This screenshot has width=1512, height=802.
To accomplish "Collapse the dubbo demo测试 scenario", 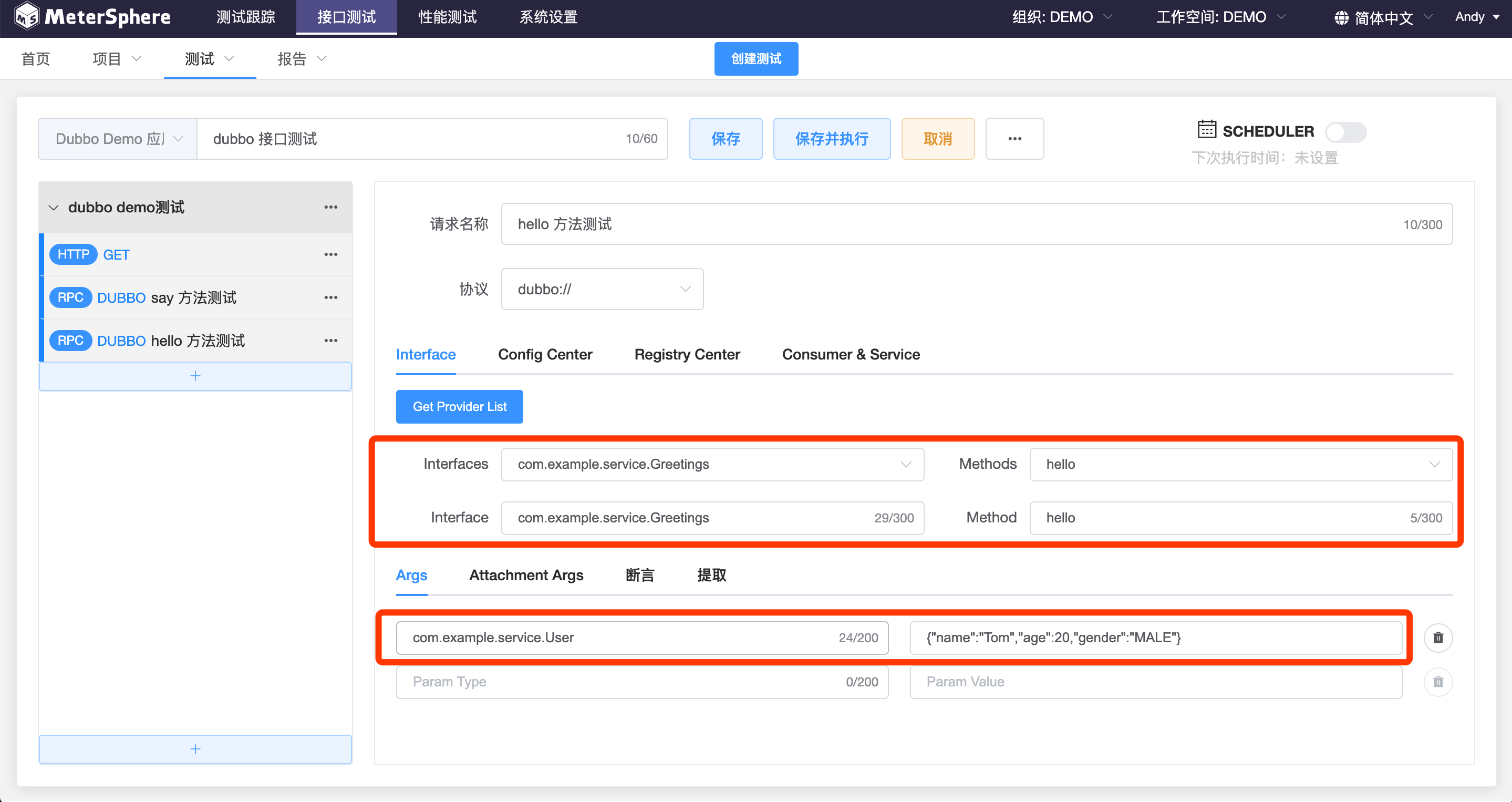I will [x=54, y=208].
